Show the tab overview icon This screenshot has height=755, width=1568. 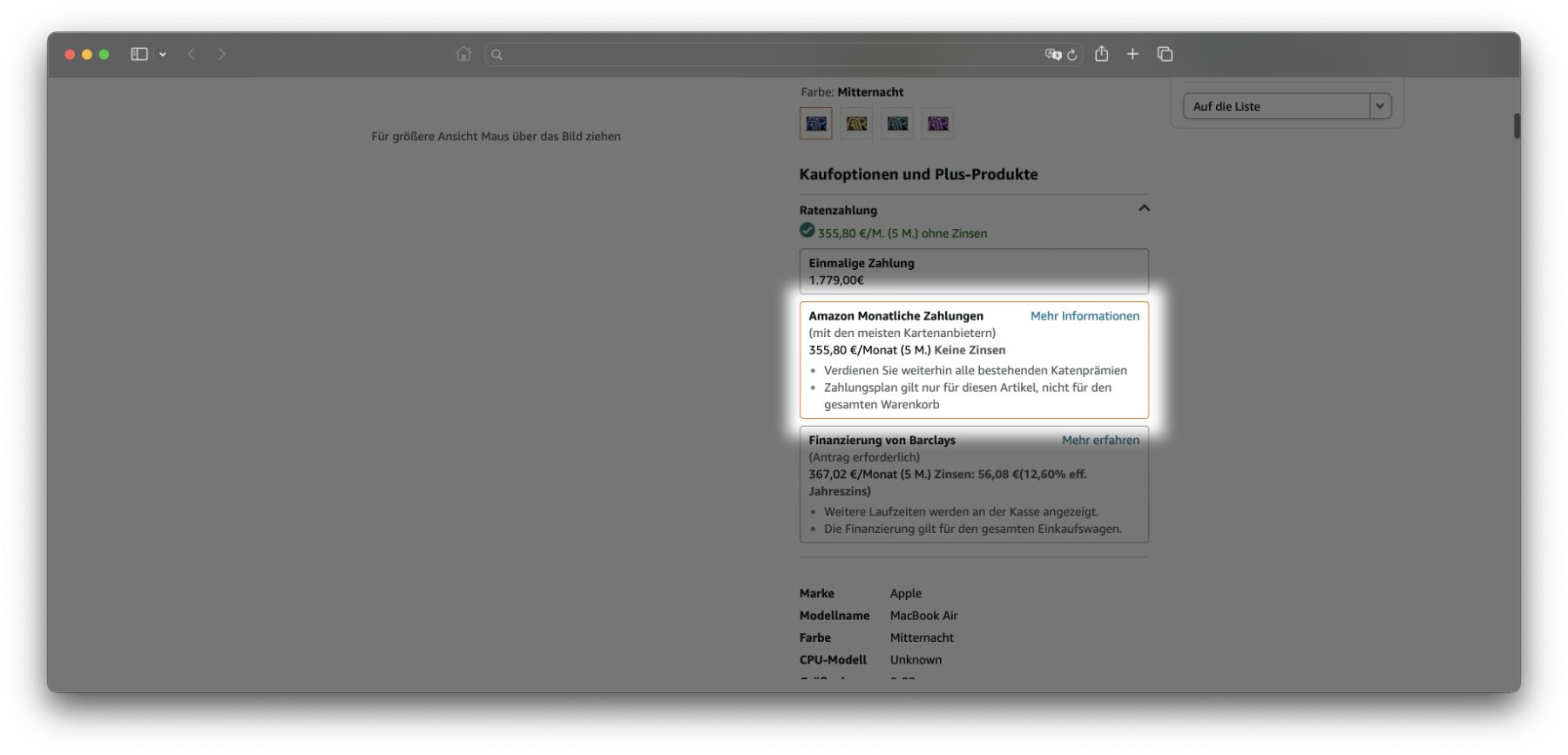[x=1165, y=54]
